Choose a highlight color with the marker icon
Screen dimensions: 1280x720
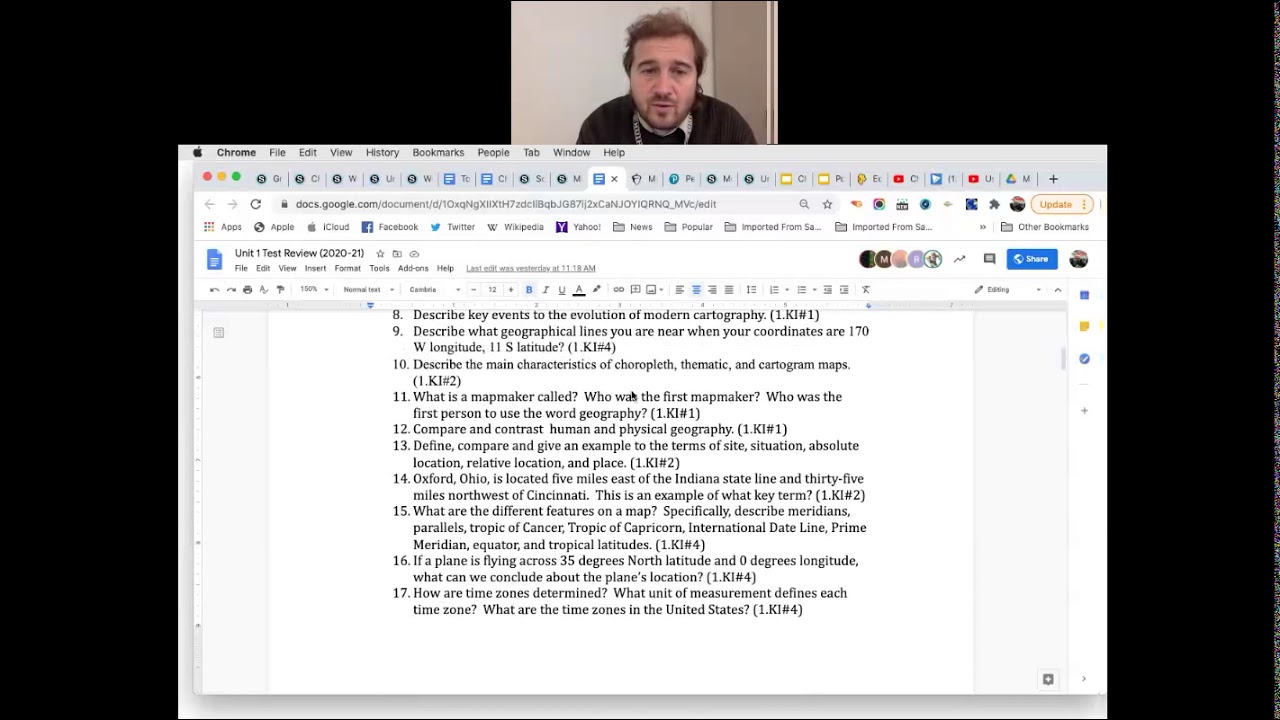(596, 290)
